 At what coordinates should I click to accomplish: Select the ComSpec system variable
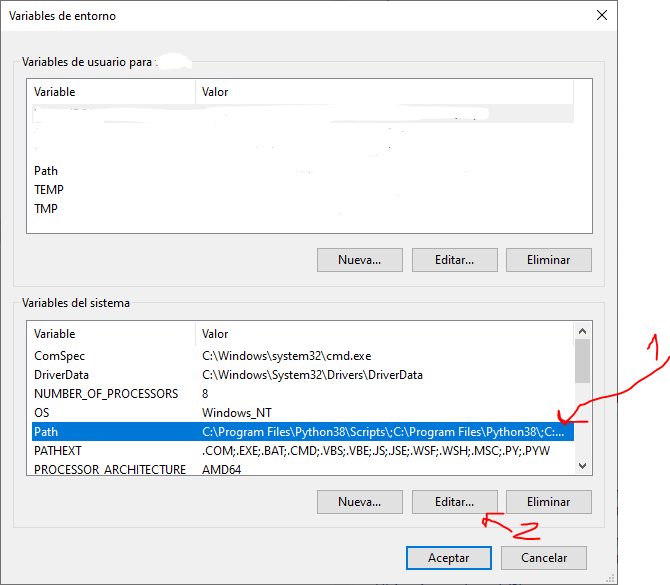[62, 356]
